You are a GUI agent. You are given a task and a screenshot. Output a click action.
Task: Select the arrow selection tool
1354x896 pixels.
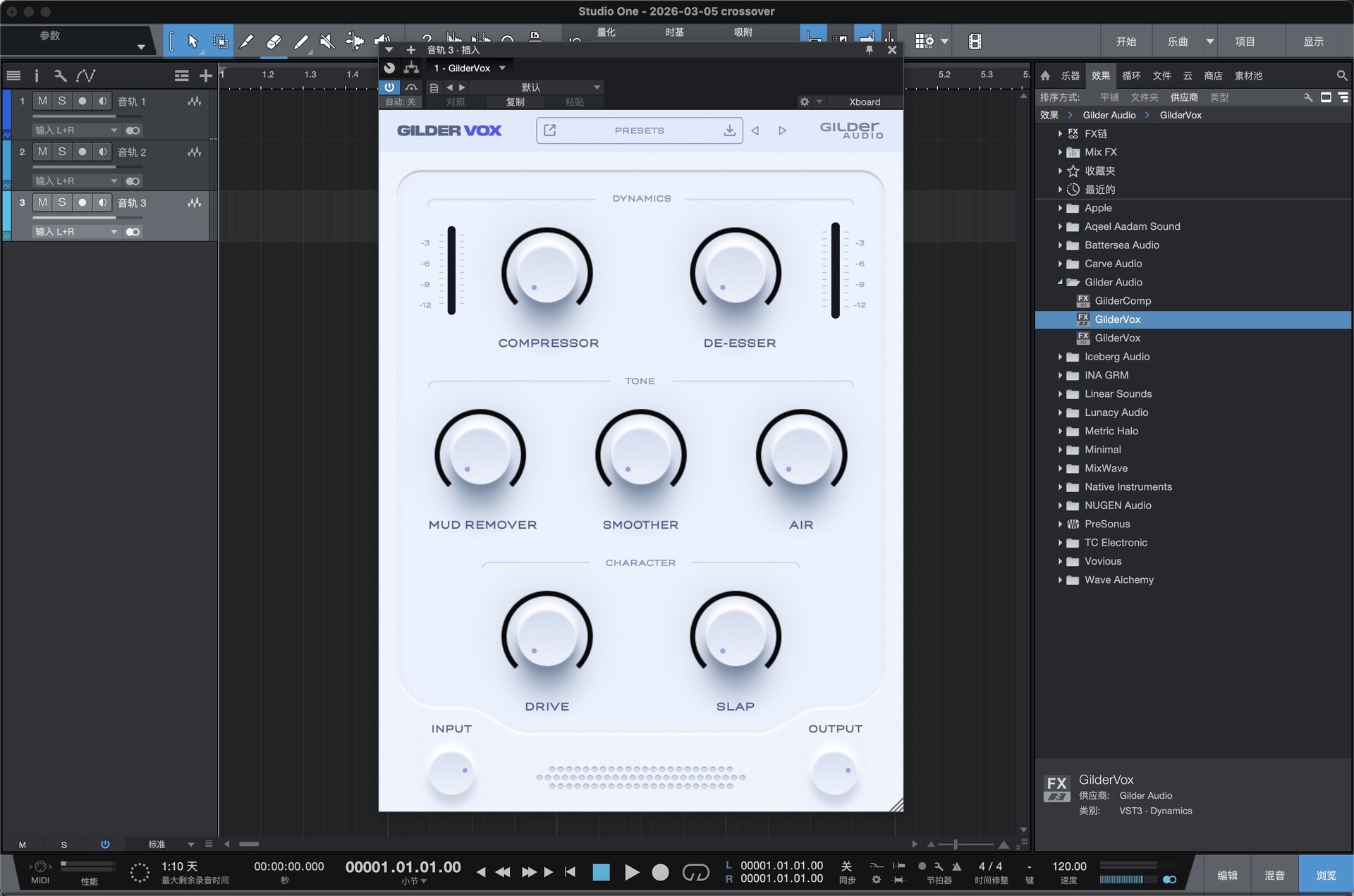pos(193,41)
